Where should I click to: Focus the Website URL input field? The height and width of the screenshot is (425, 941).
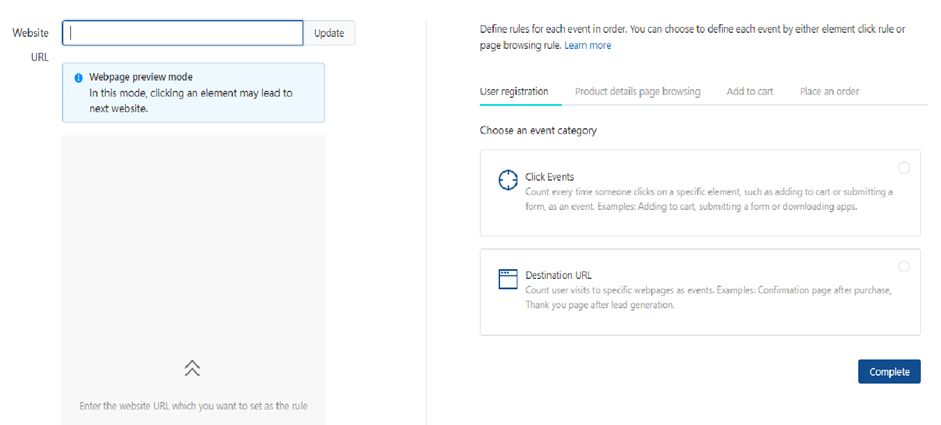click(183, 33)
